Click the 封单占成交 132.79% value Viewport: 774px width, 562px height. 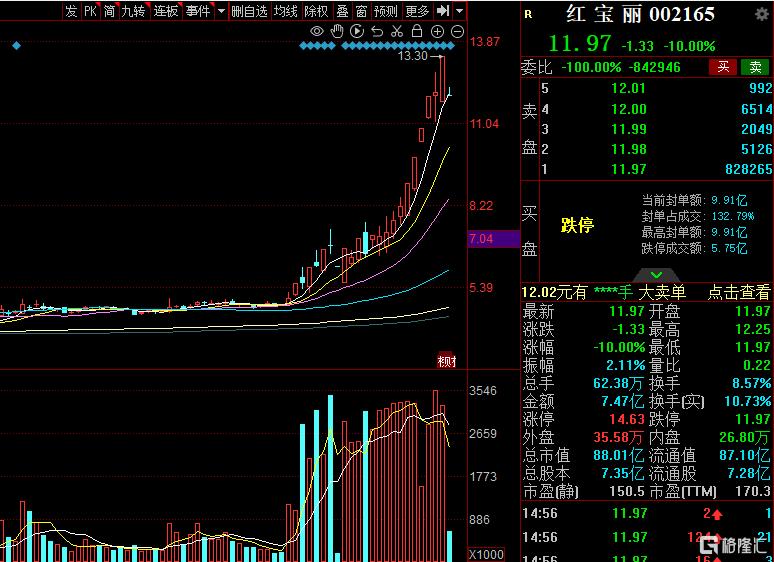click(733, 216)
